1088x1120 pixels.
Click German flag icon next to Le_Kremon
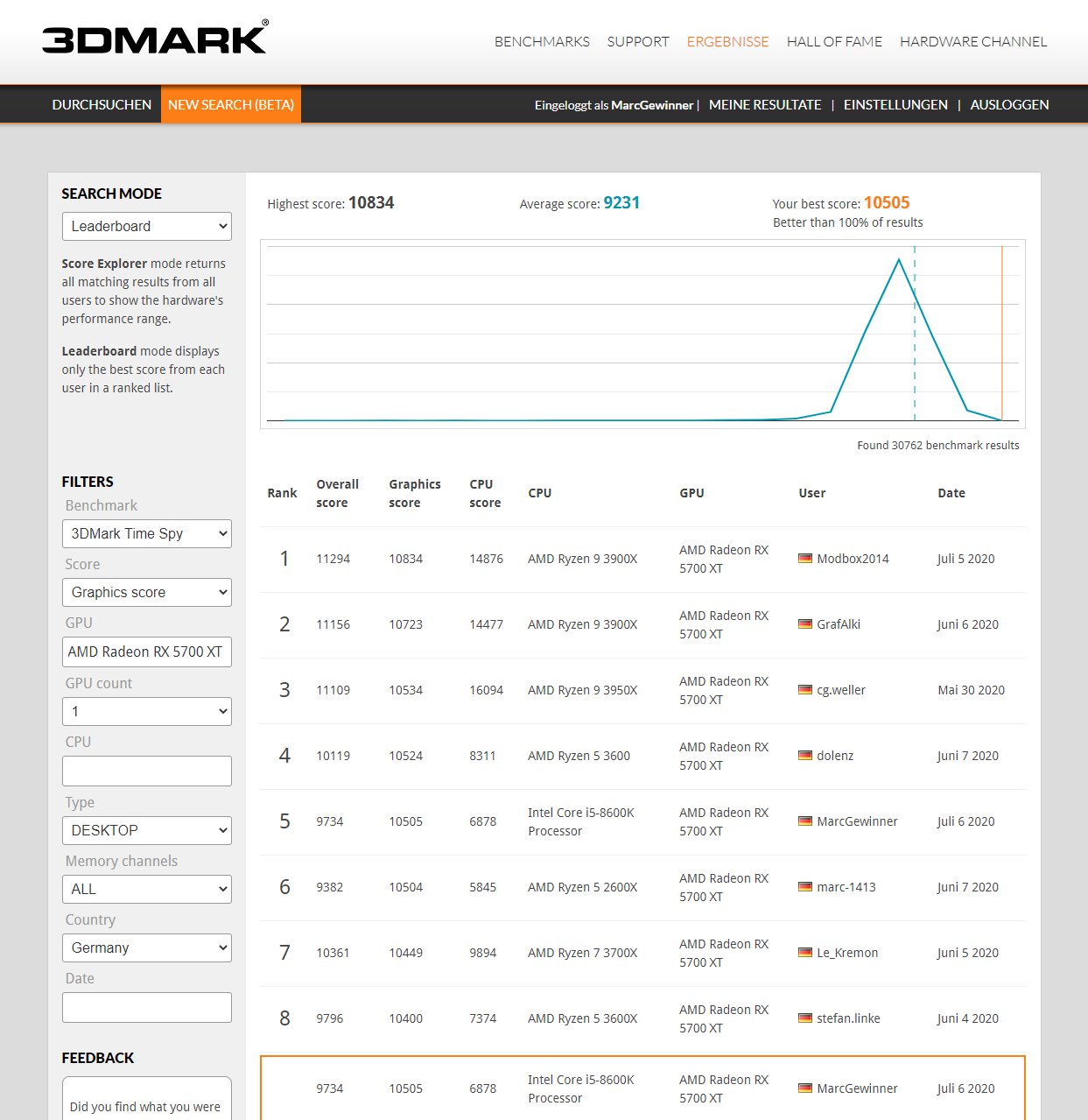pyautogui.click(x=805, y=952)
